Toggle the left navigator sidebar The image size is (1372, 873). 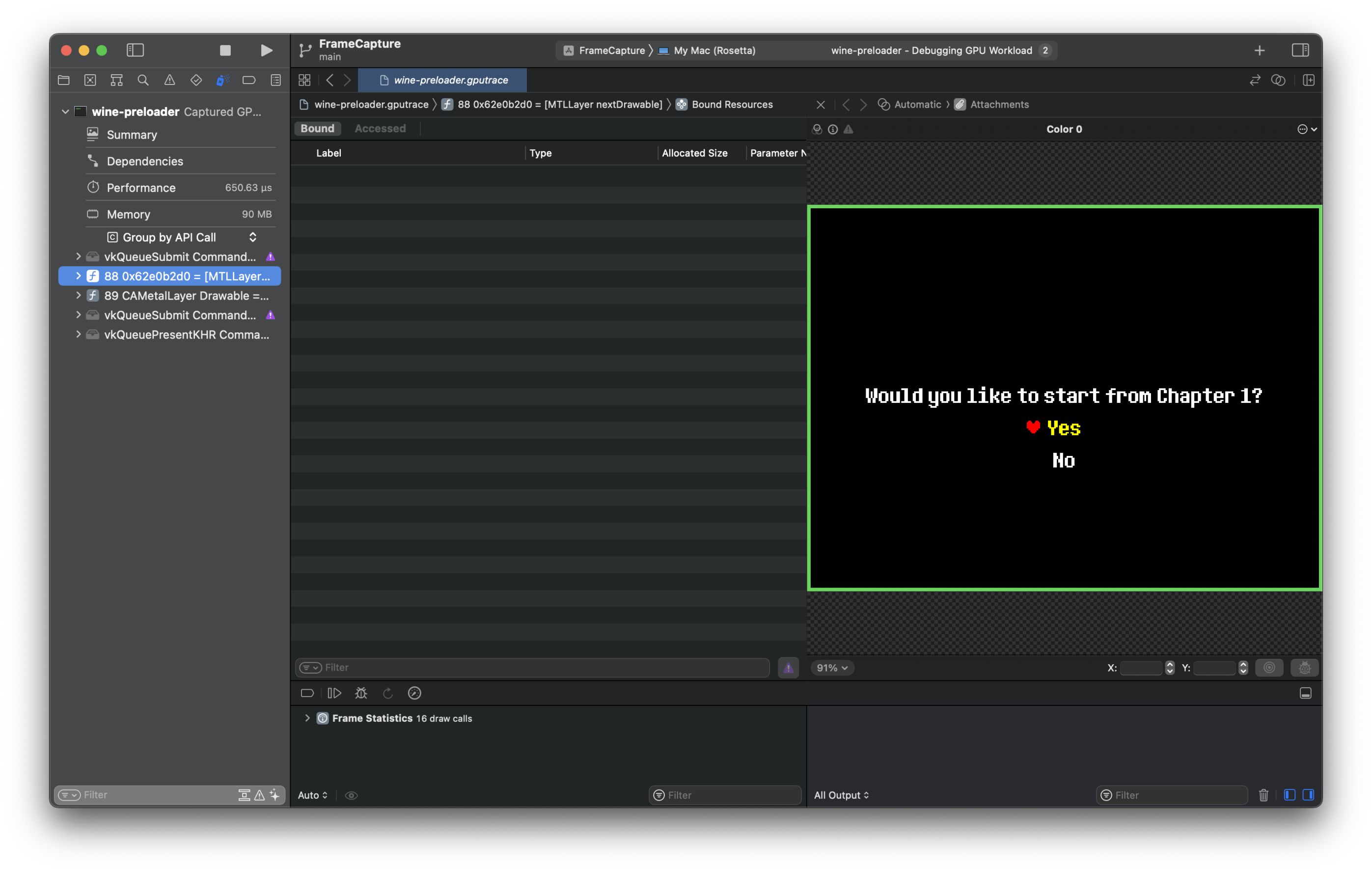pyautogui.click(x=135, y=50)
